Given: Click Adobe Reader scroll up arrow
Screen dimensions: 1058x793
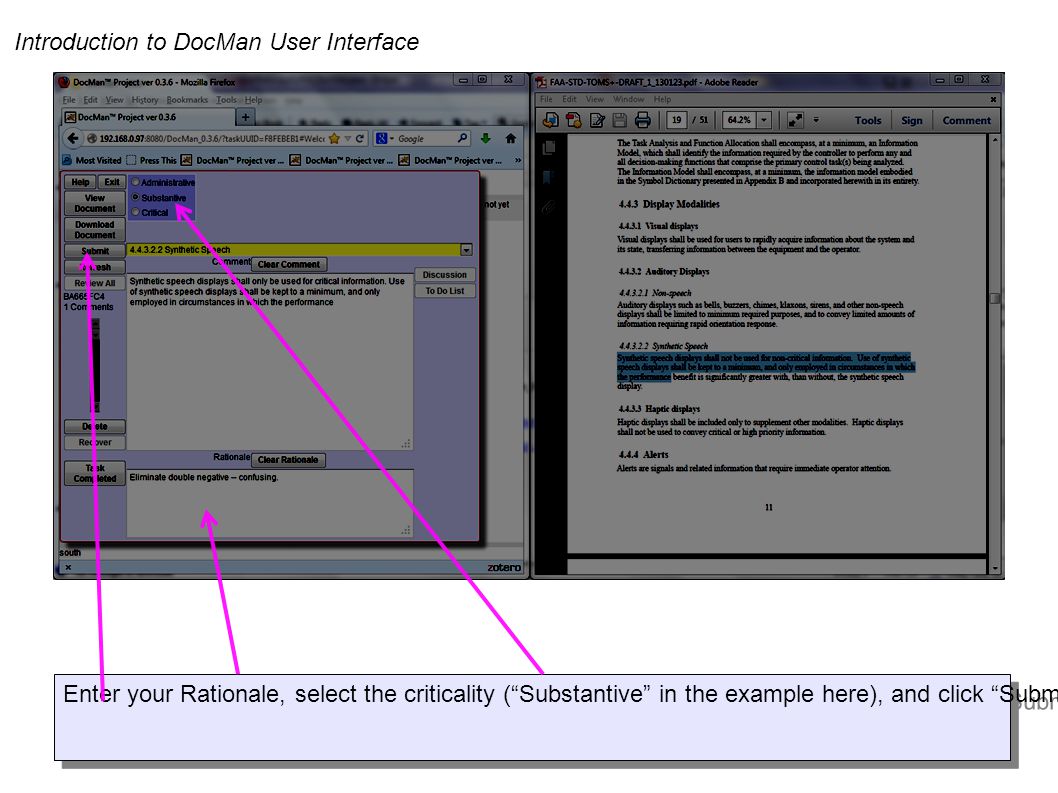Looking at the screenshot, I should [995, 140].
